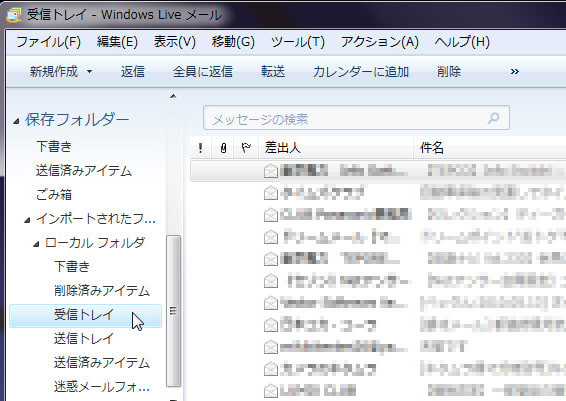Open the 移動(G) menu
This screenshot has width=566, height=401.
[x=233, y=42]
